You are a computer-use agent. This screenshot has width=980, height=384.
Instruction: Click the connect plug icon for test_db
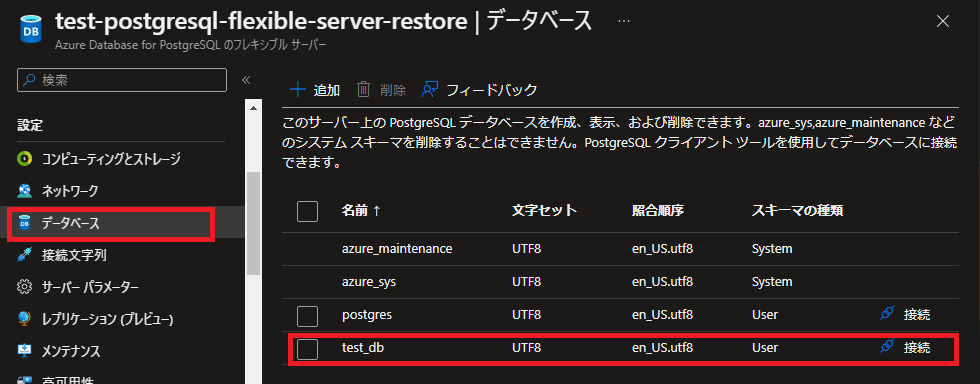pyautogui.click(x=888, y=347)
